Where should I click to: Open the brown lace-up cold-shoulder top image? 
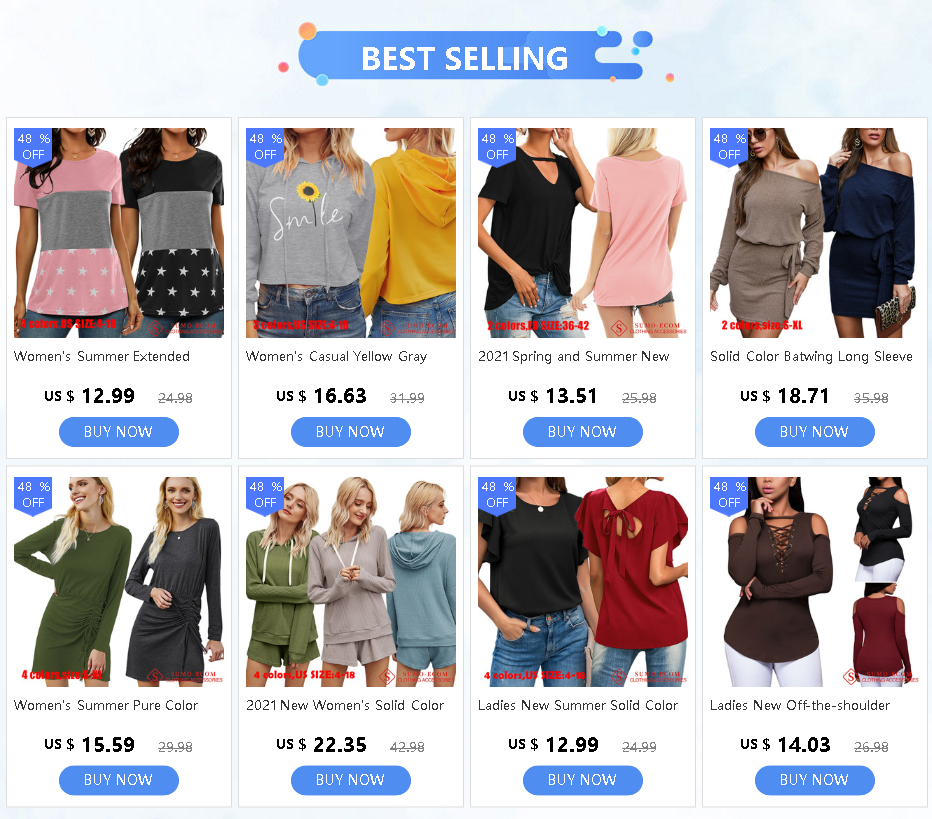pyautogui.click(x=814, y=582)
